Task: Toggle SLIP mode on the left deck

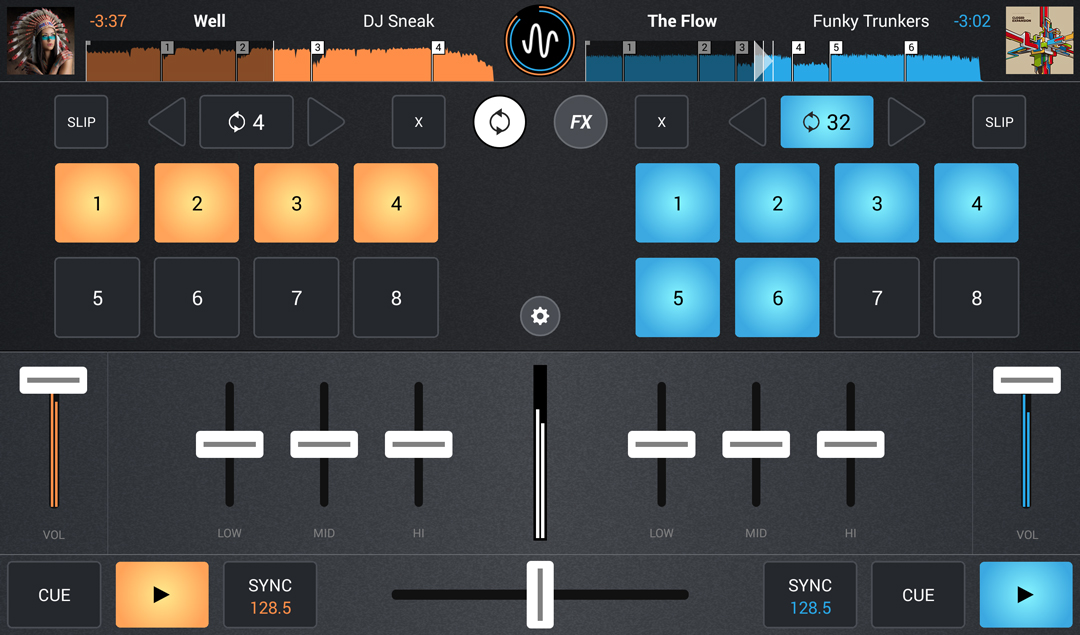Action: 81,122
